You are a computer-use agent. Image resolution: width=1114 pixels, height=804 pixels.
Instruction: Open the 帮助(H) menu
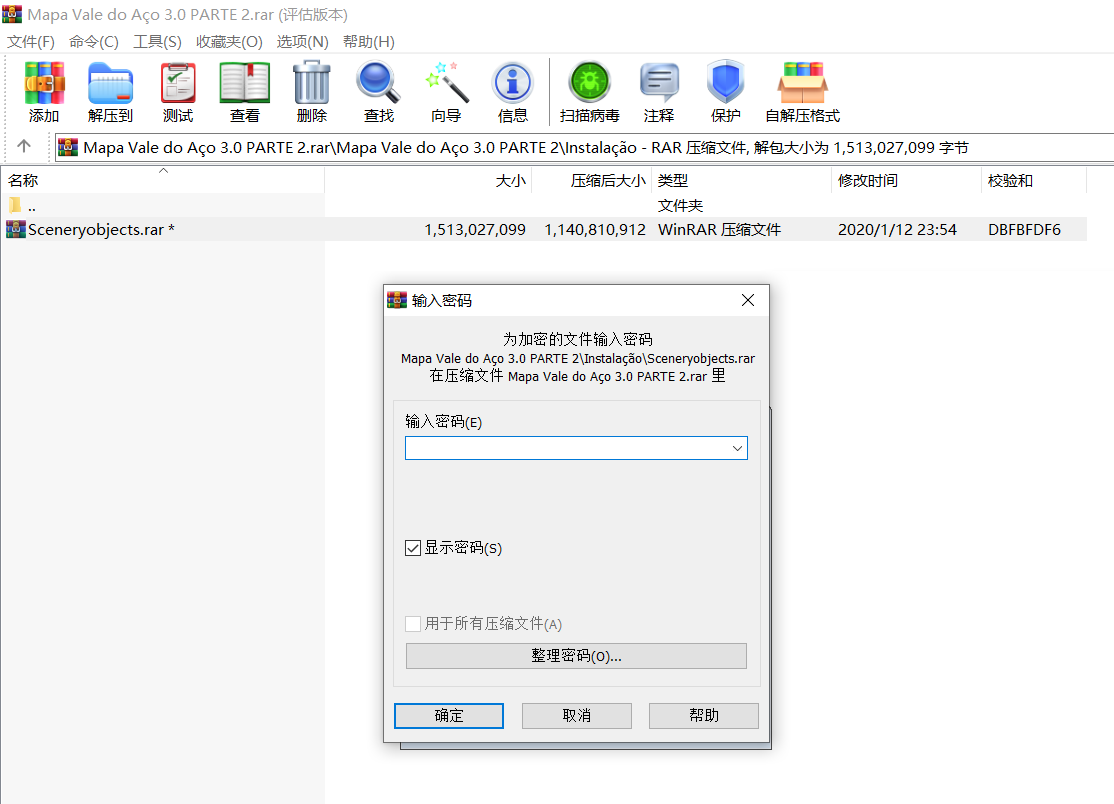tap(369, 41)
